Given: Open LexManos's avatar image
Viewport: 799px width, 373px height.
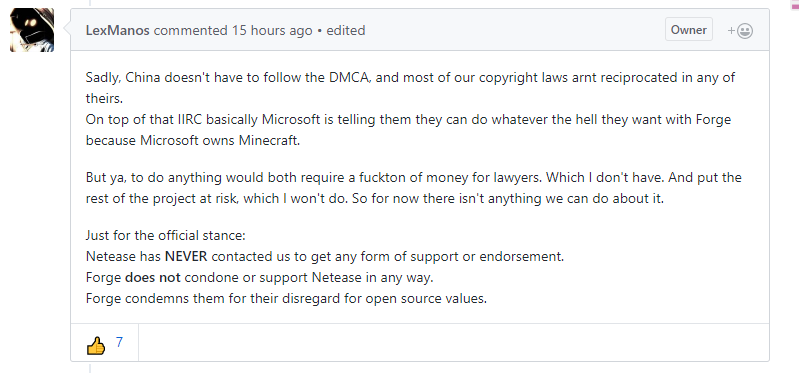Looking at the screenshot, I should tap(32, 30).
